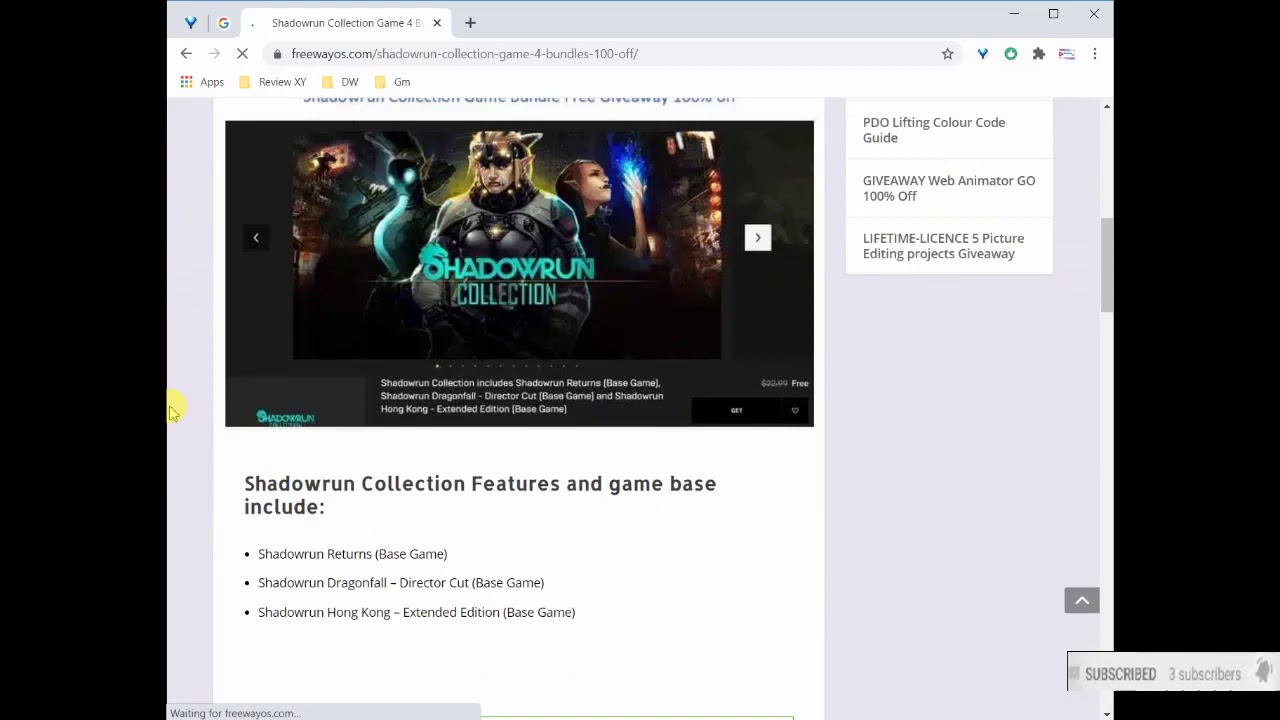The image size is (1280, 720).
Task: Switch to the Google tab
Action: [223, 23]
